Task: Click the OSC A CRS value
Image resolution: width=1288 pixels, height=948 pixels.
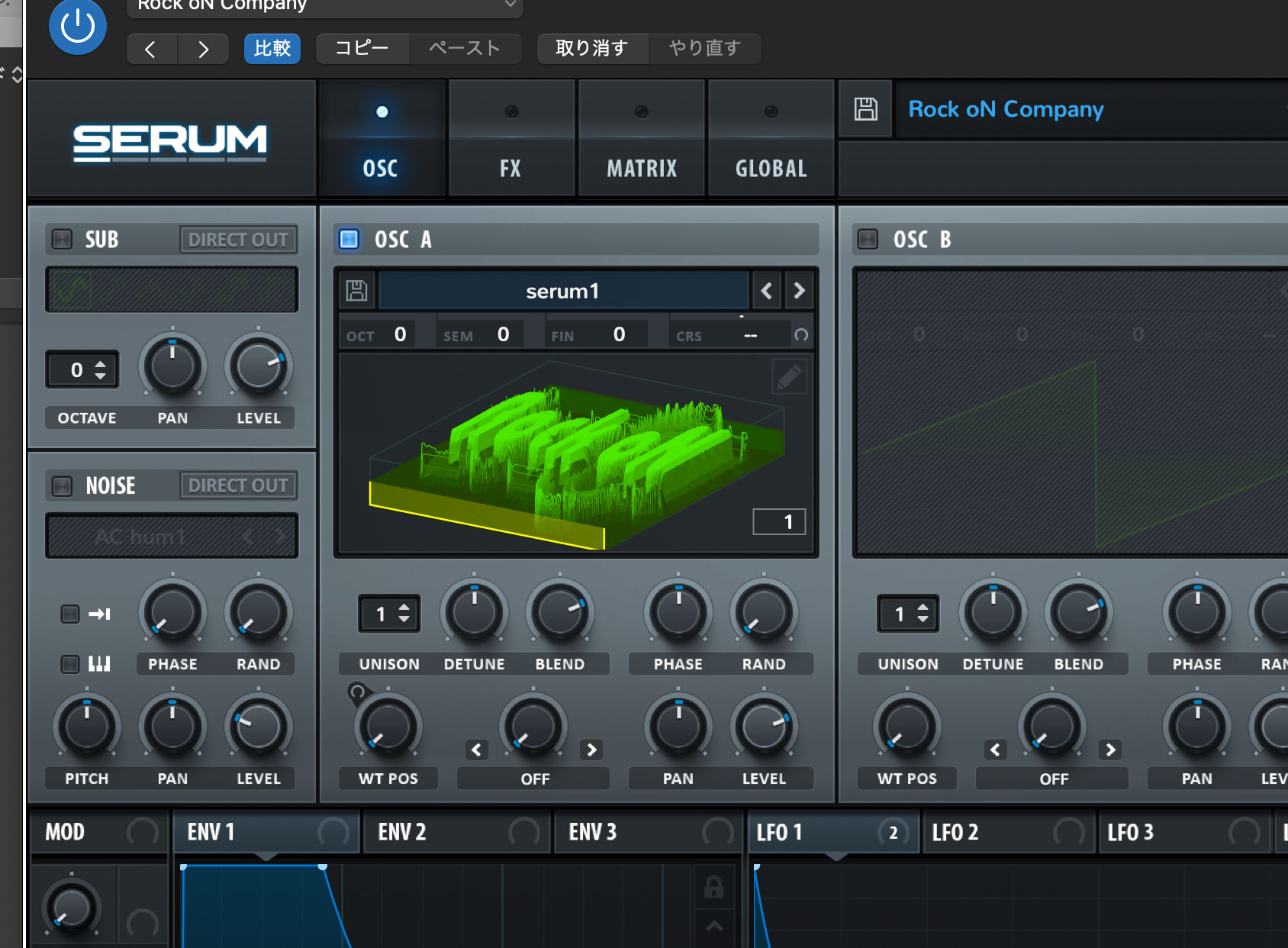Action: click(751, 335)
